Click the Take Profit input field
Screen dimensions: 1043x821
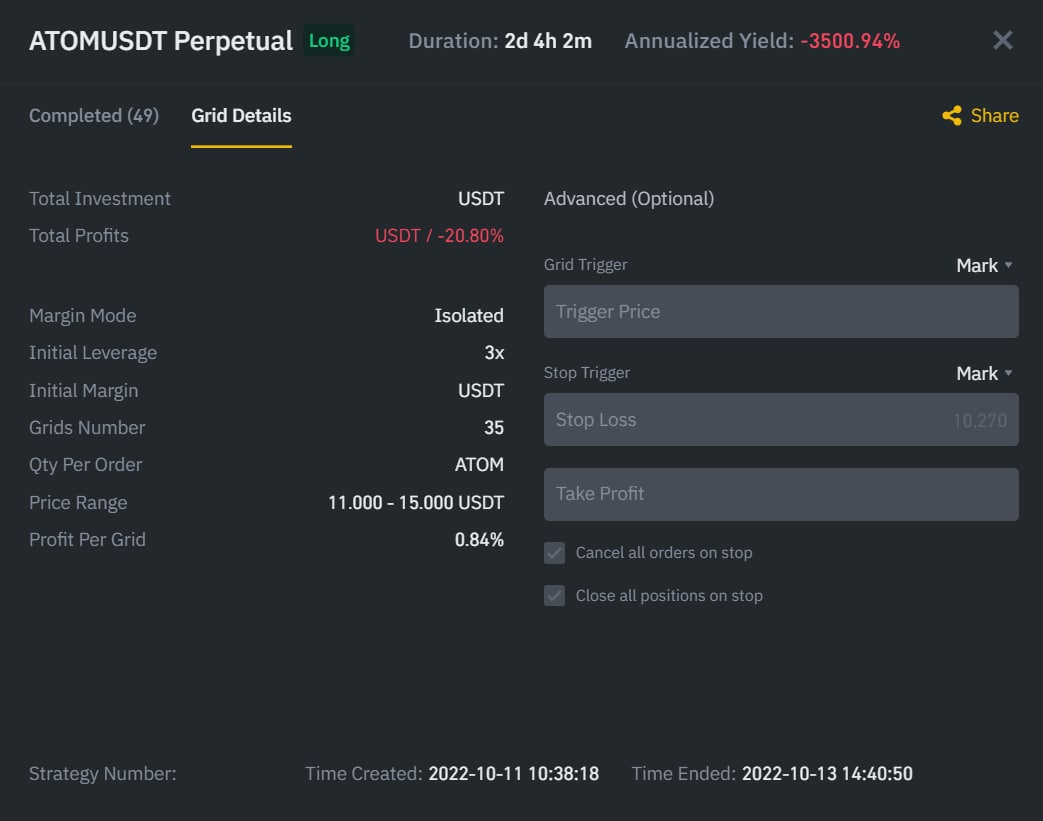(x=781, y=494)
